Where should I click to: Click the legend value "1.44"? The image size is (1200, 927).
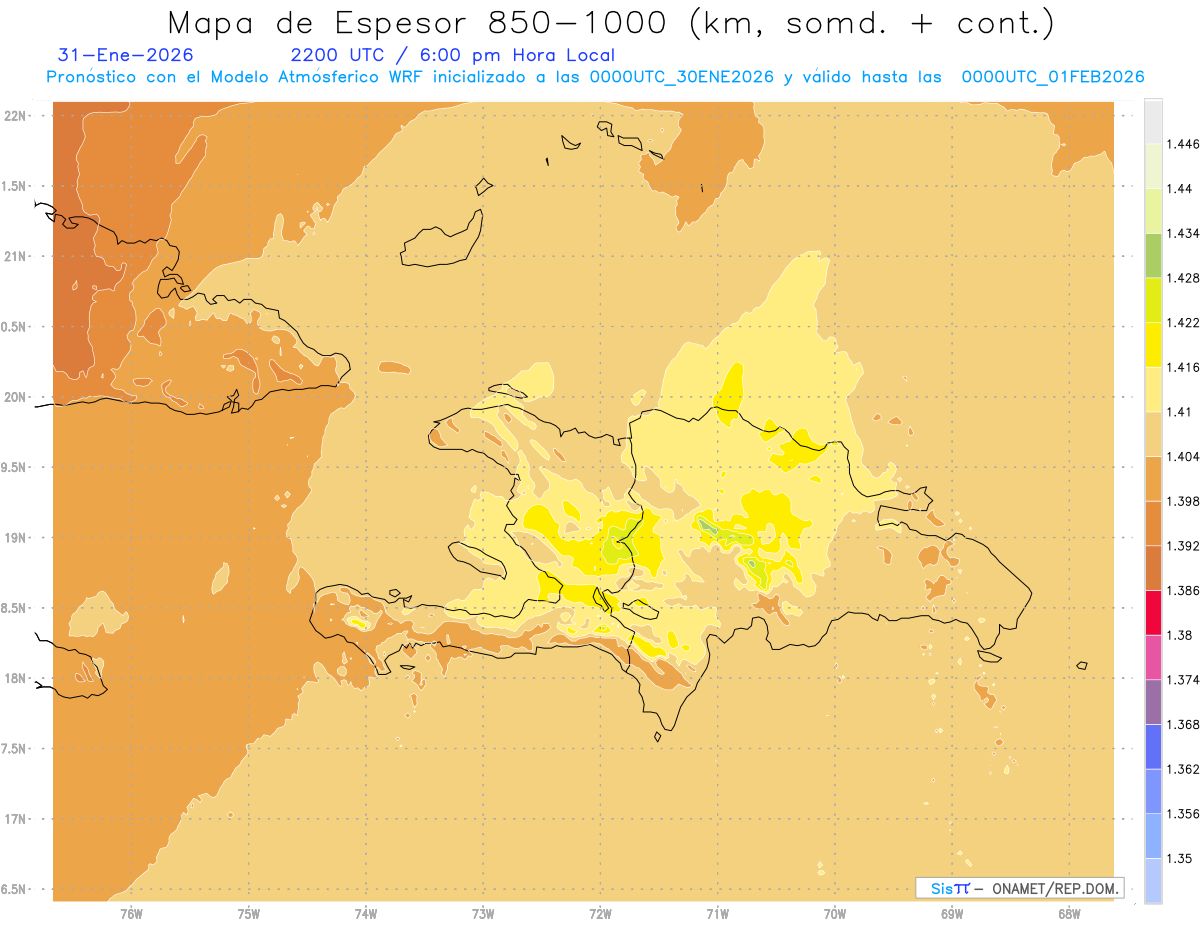click(1179, 189)
